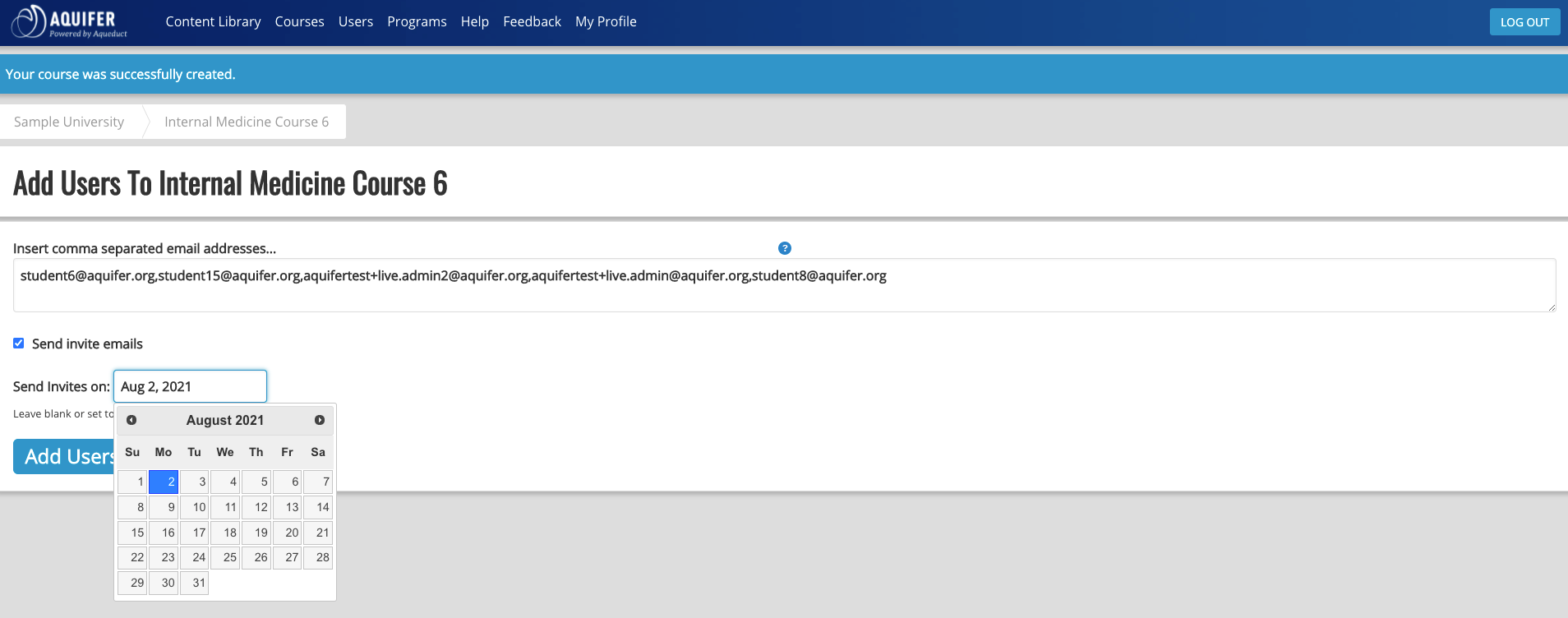1568x618 pixels.
Task: Select August 8 in calendar
Action: (x=132, y=507)
